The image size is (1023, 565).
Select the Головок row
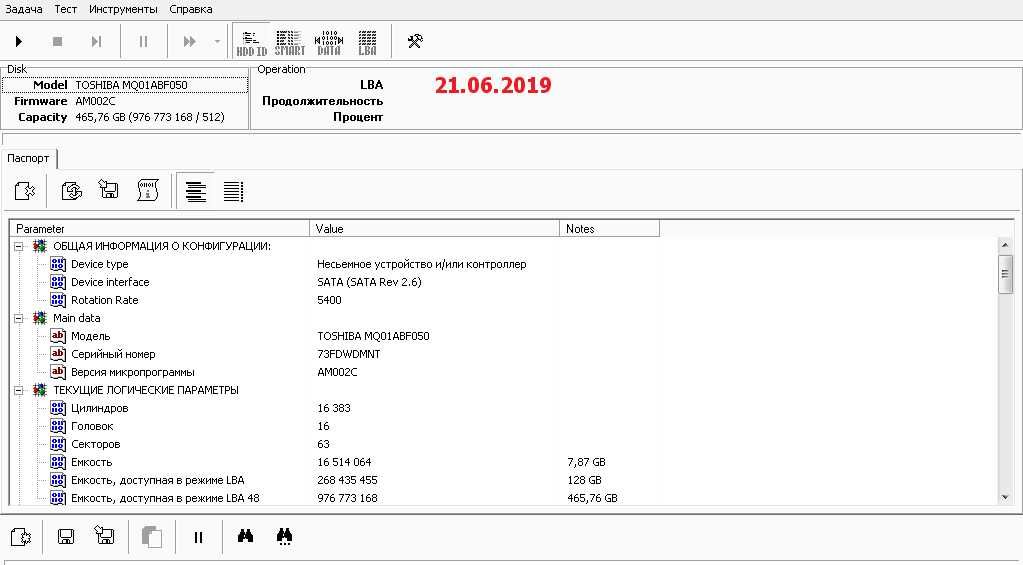point(502,426)
